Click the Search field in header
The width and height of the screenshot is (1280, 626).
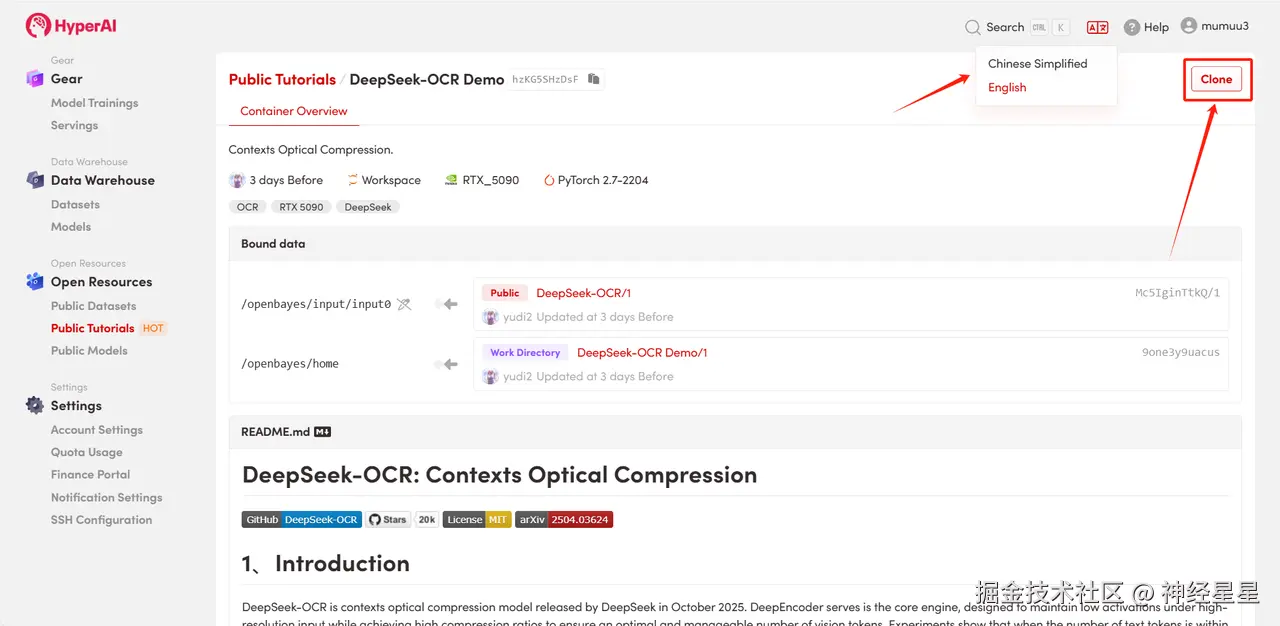1017,27
